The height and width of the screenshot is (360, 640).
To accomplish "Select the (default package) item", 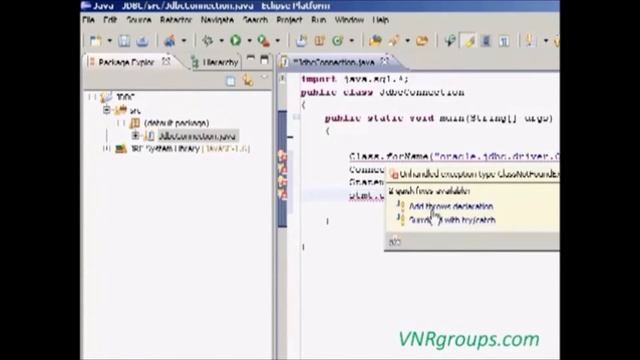I will pos(177,123).
